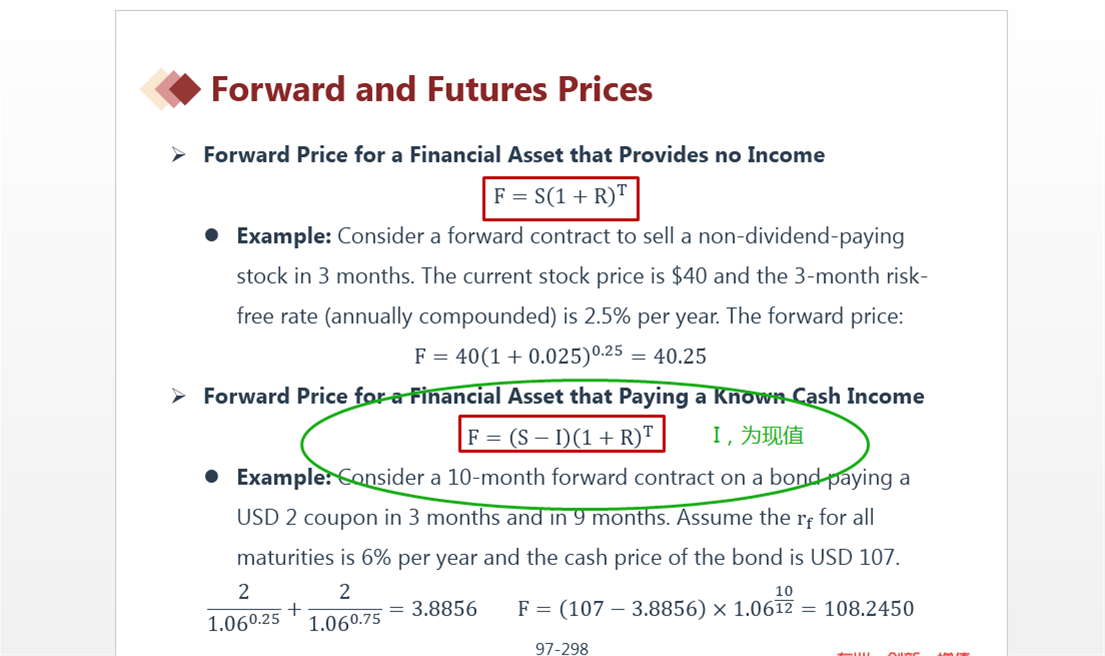1105x656 pixels.
Task: Click the round bullet before the 10-month Example
Action: pos(211,476)
